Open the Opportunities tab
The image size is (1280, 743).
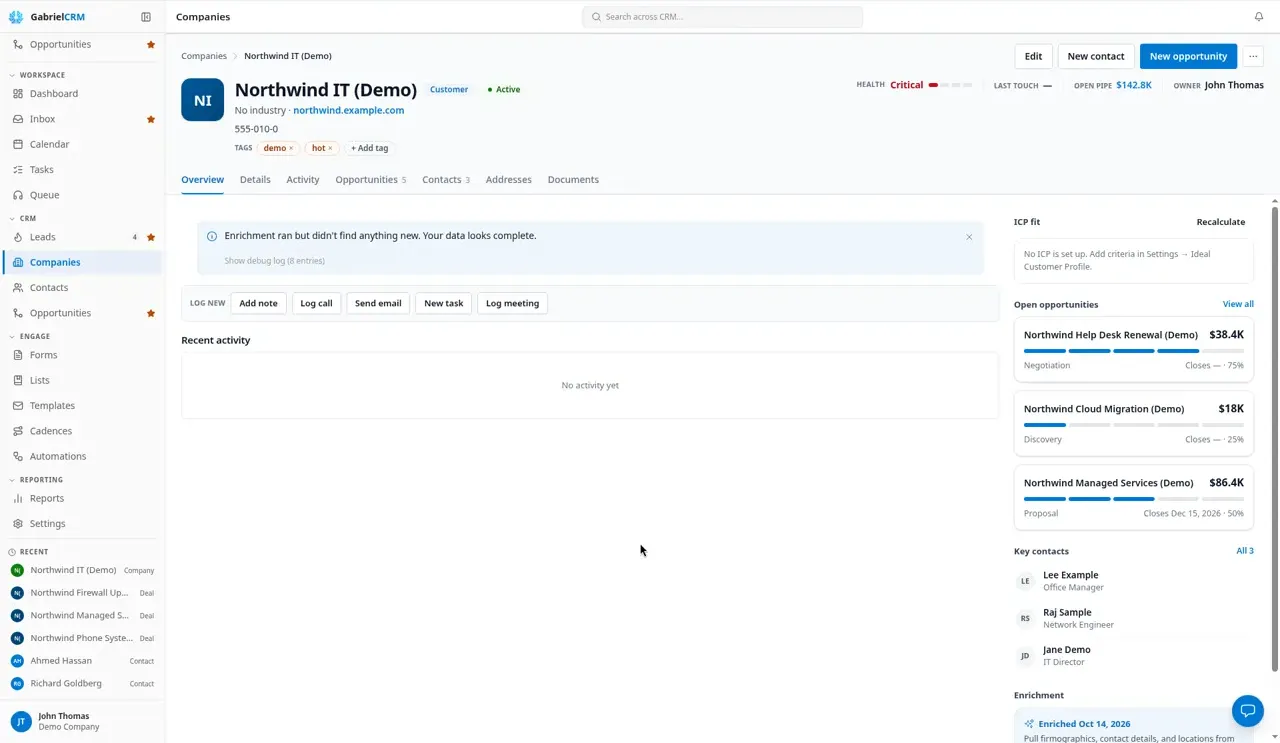tap(371, 180)
